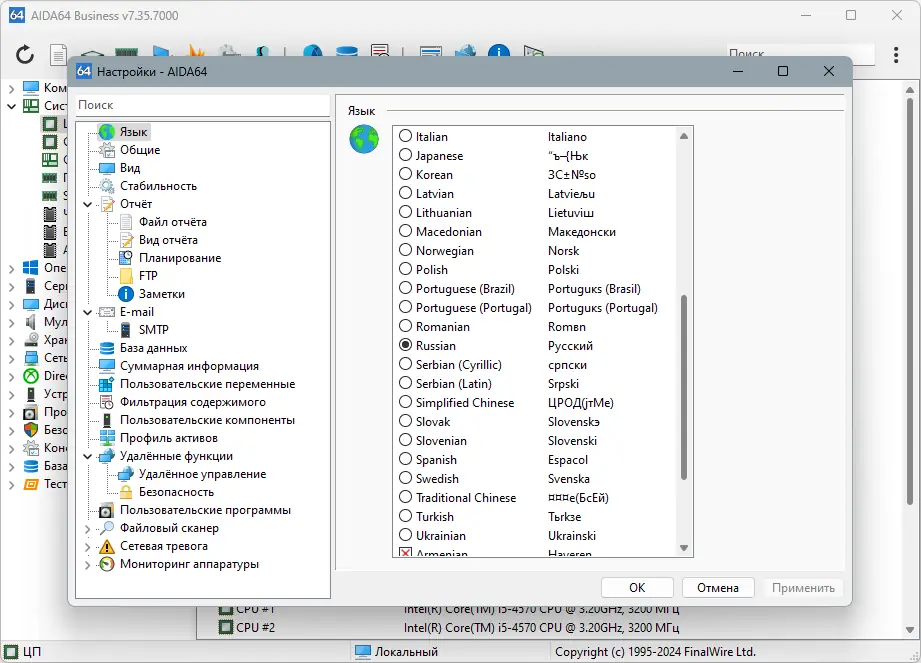The image size is (921, 663).
Task: Click the Вид отчёта pencil icon
Action: point(126,240)
